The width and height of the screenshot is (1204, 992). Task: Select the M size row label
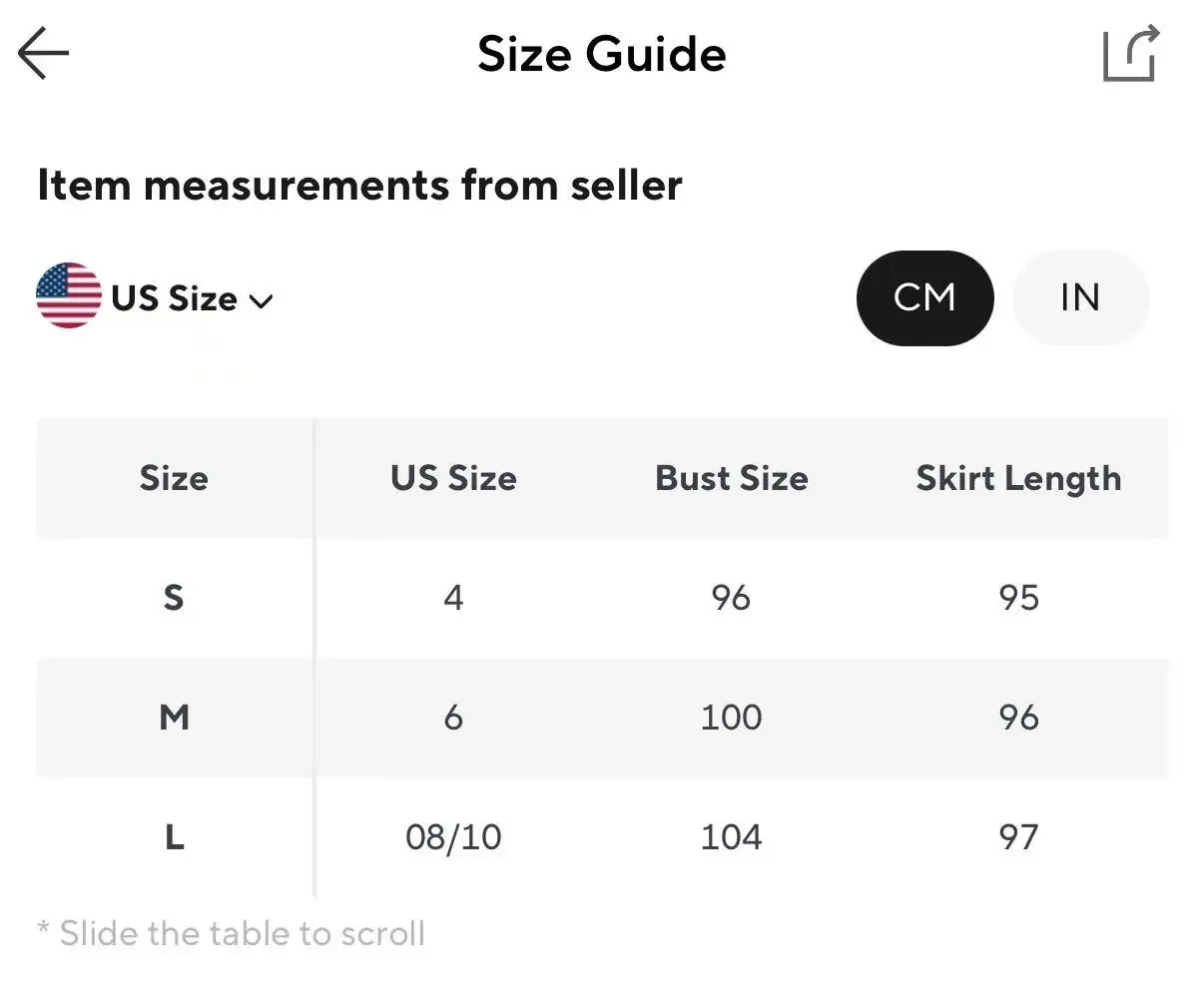pos(174,718)
